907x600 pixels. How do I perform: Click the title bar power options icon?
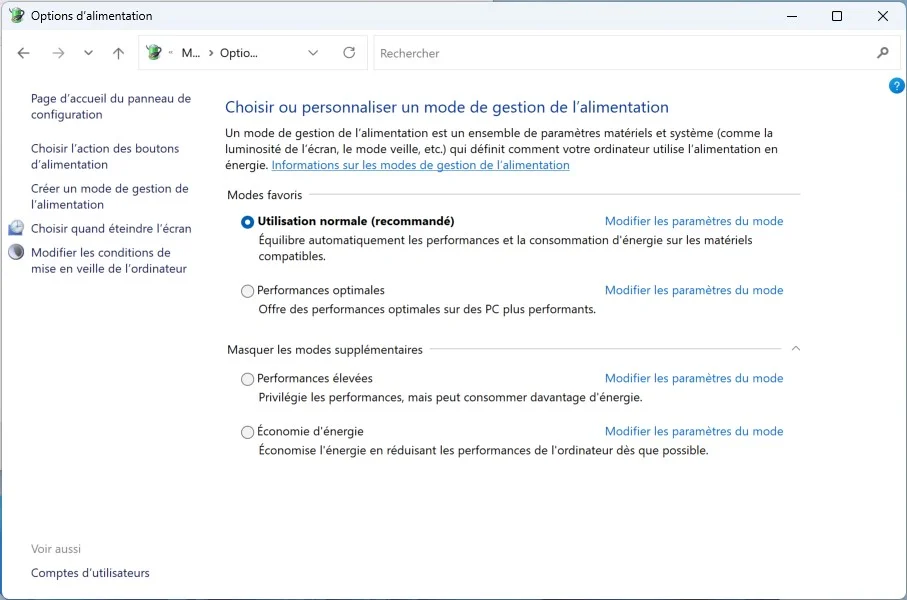(x=17, y=16)
